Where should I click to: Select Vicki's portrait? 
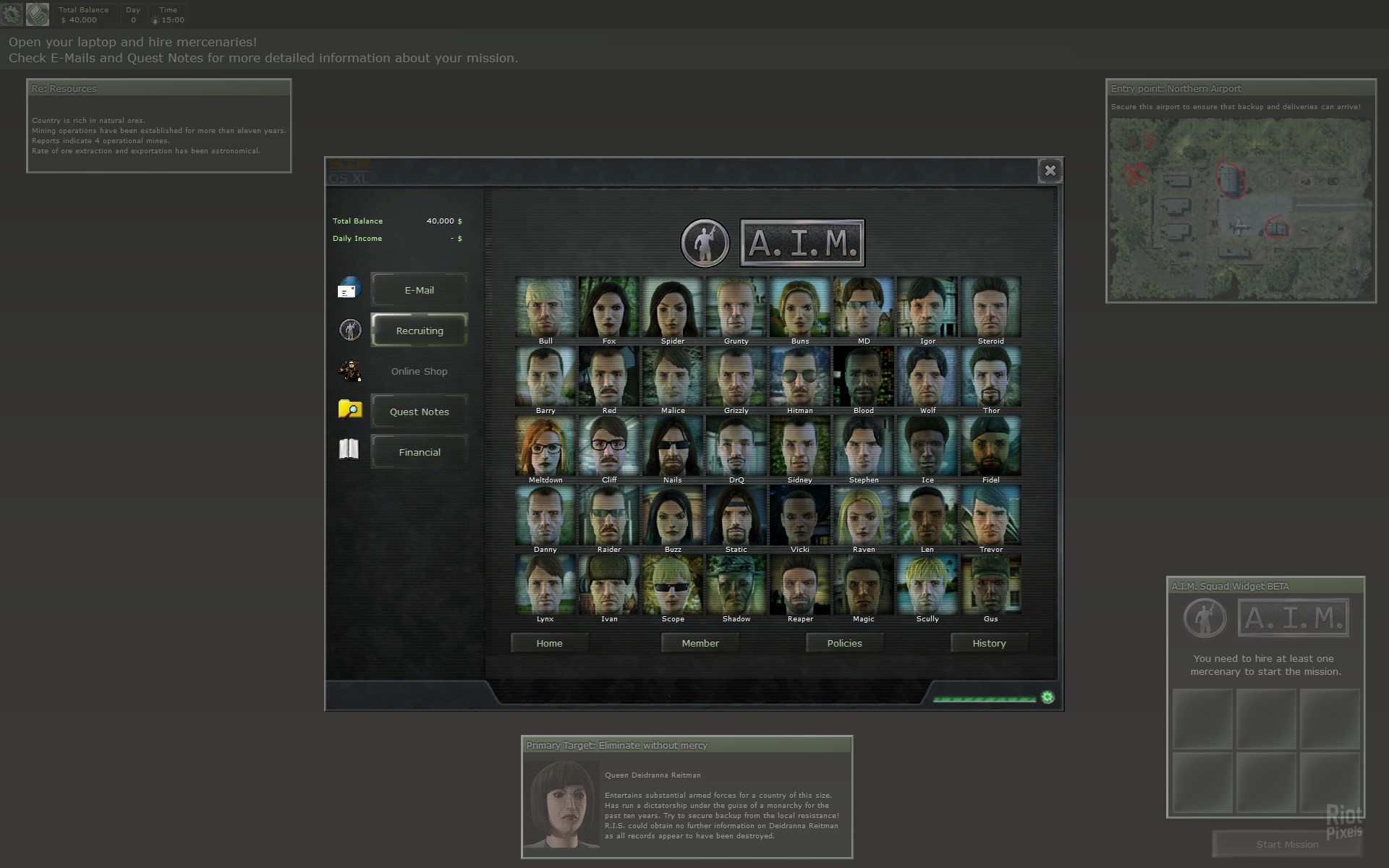[x=800, y=515]
